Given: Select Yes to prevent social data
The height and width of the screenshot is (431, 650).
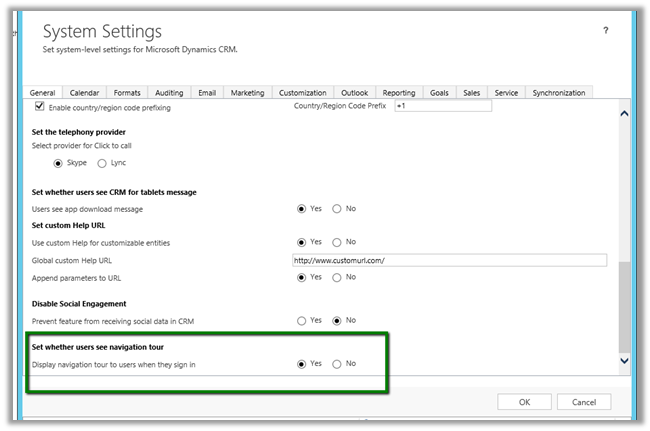Looking at the screenshot, I should click(x=302, y=320).
